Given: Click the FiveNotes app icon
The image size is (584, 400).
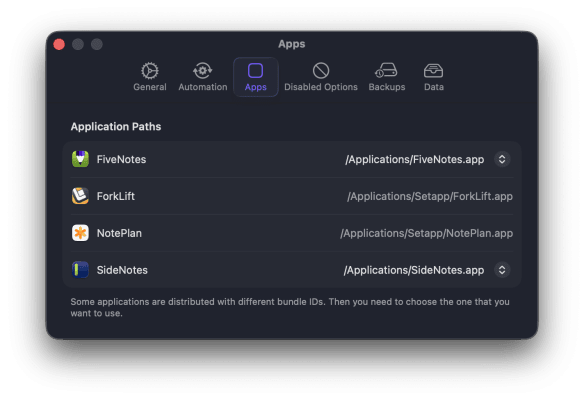Looking at the screenshot, I should coord(80,159).
